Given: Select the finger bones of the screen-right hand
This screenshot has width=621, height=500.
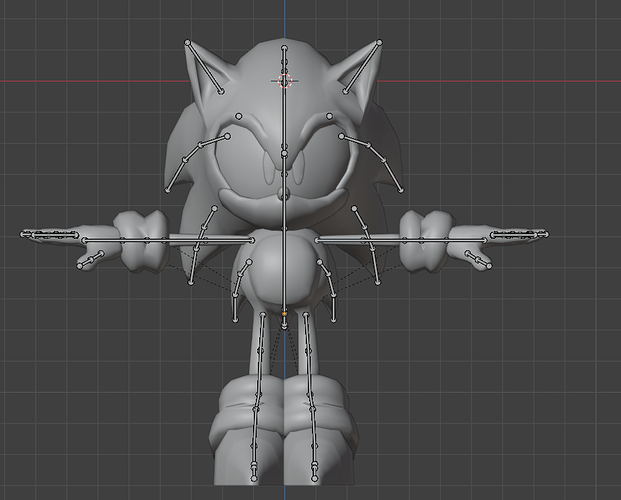Looking at the screenshot, I should tap(519, 235).
